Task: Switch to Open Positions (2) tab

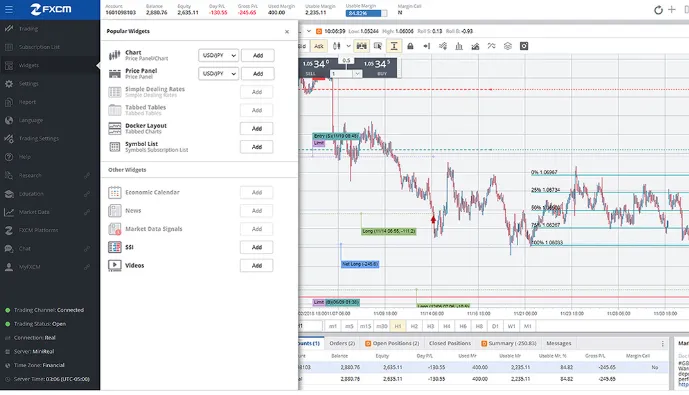Action: (x=392, y=344)
